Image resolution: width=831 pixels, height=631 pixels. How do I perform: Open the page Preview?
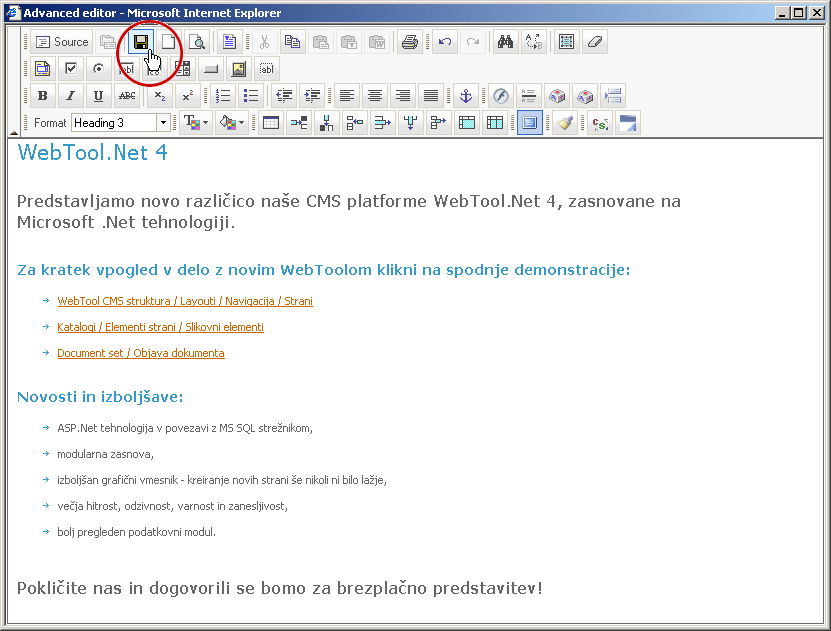(x=197, y=42)
